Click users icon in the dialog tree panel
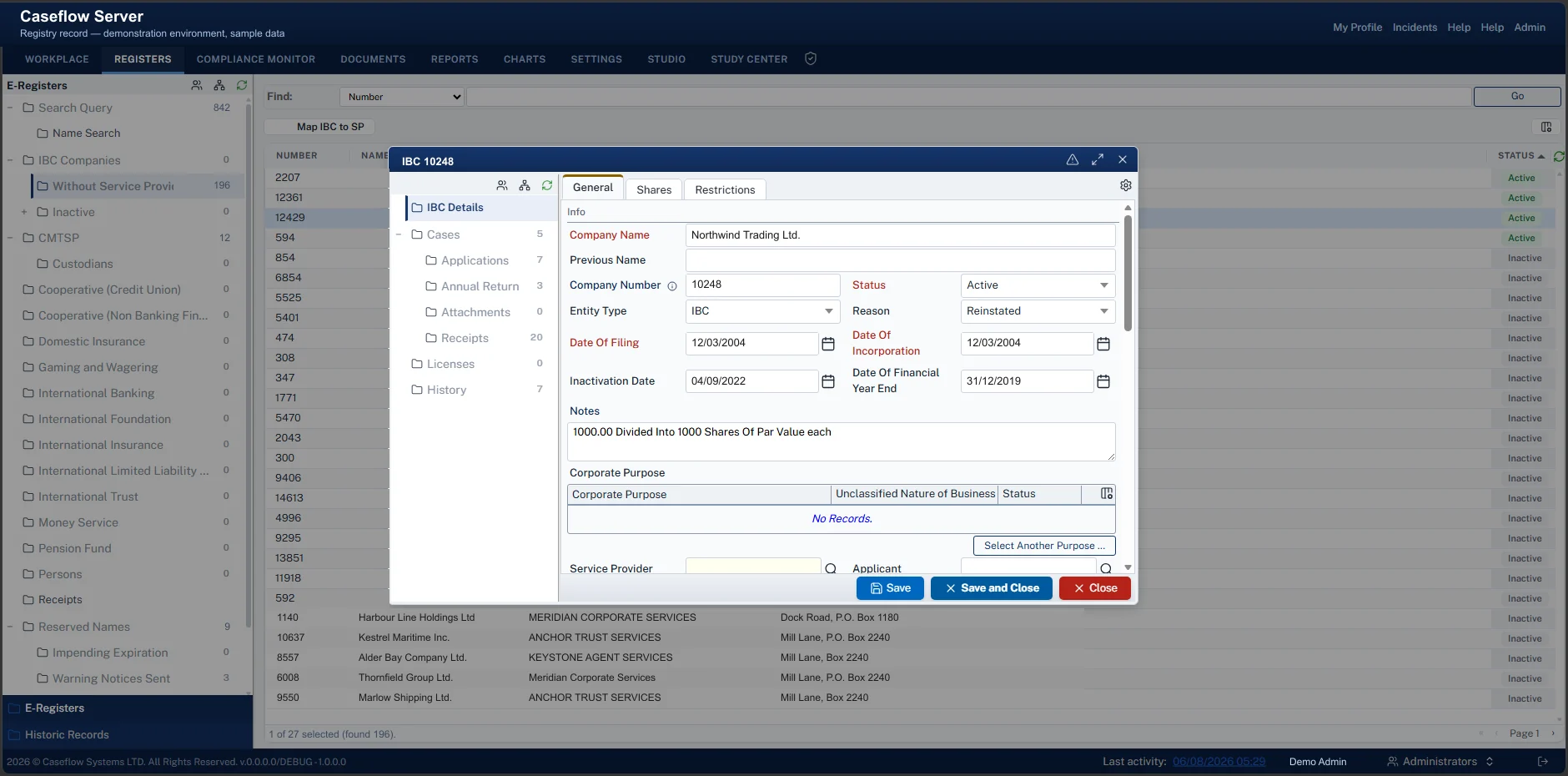The height and width of the screenshot is (776, 1568). point(502,185)
